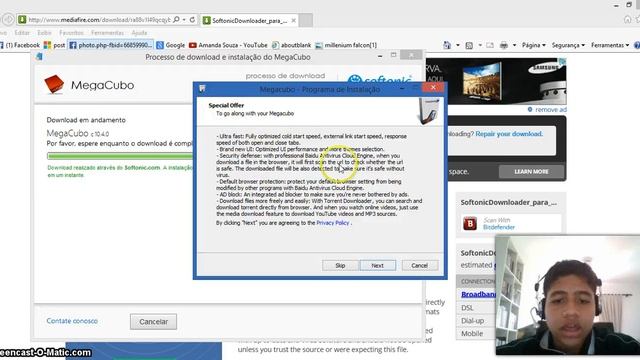Click the blue icon in MegaCubo window title bar
Screen dimensions: 640x360
coord(39,57)
